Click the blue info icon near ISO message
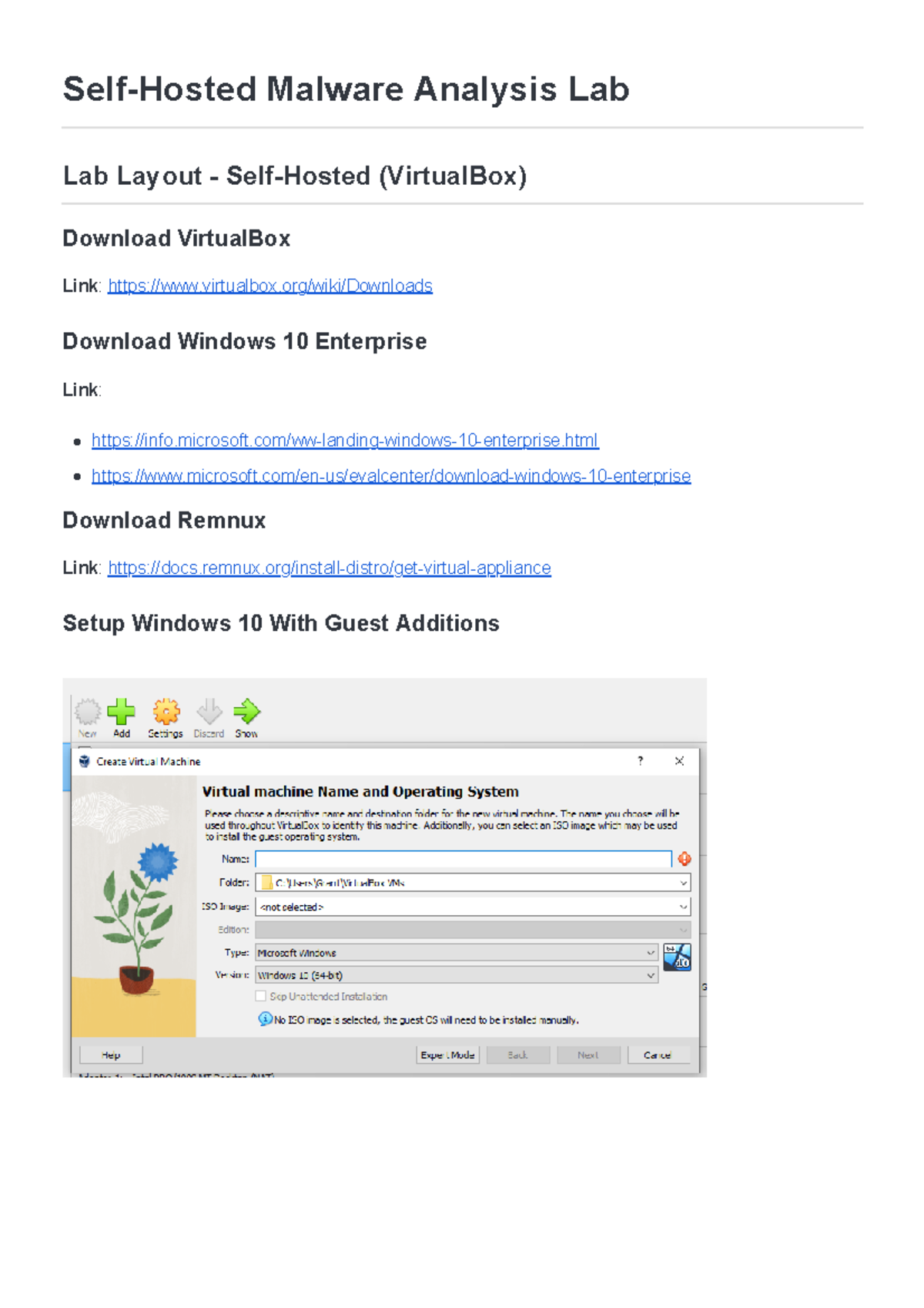The image size is (924, 1308). (265, 1019)
